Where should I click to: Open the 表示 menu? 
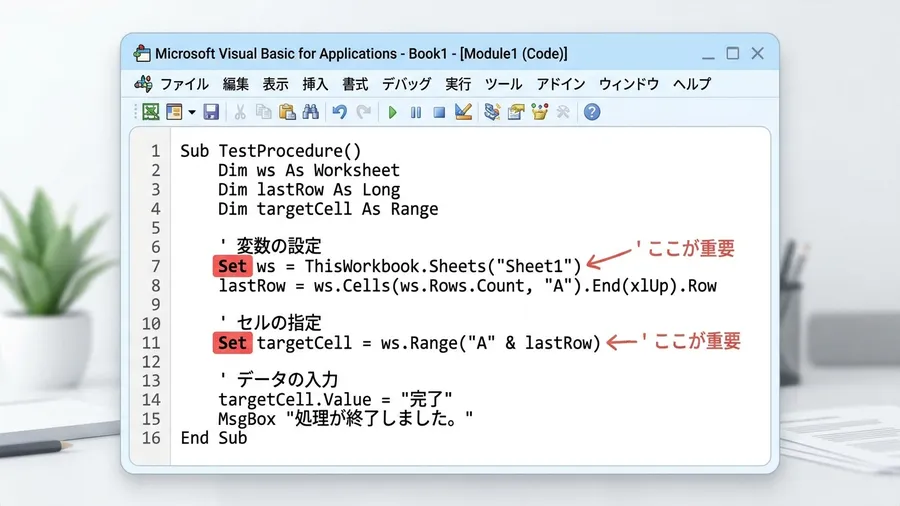click(x=276, y=84)
